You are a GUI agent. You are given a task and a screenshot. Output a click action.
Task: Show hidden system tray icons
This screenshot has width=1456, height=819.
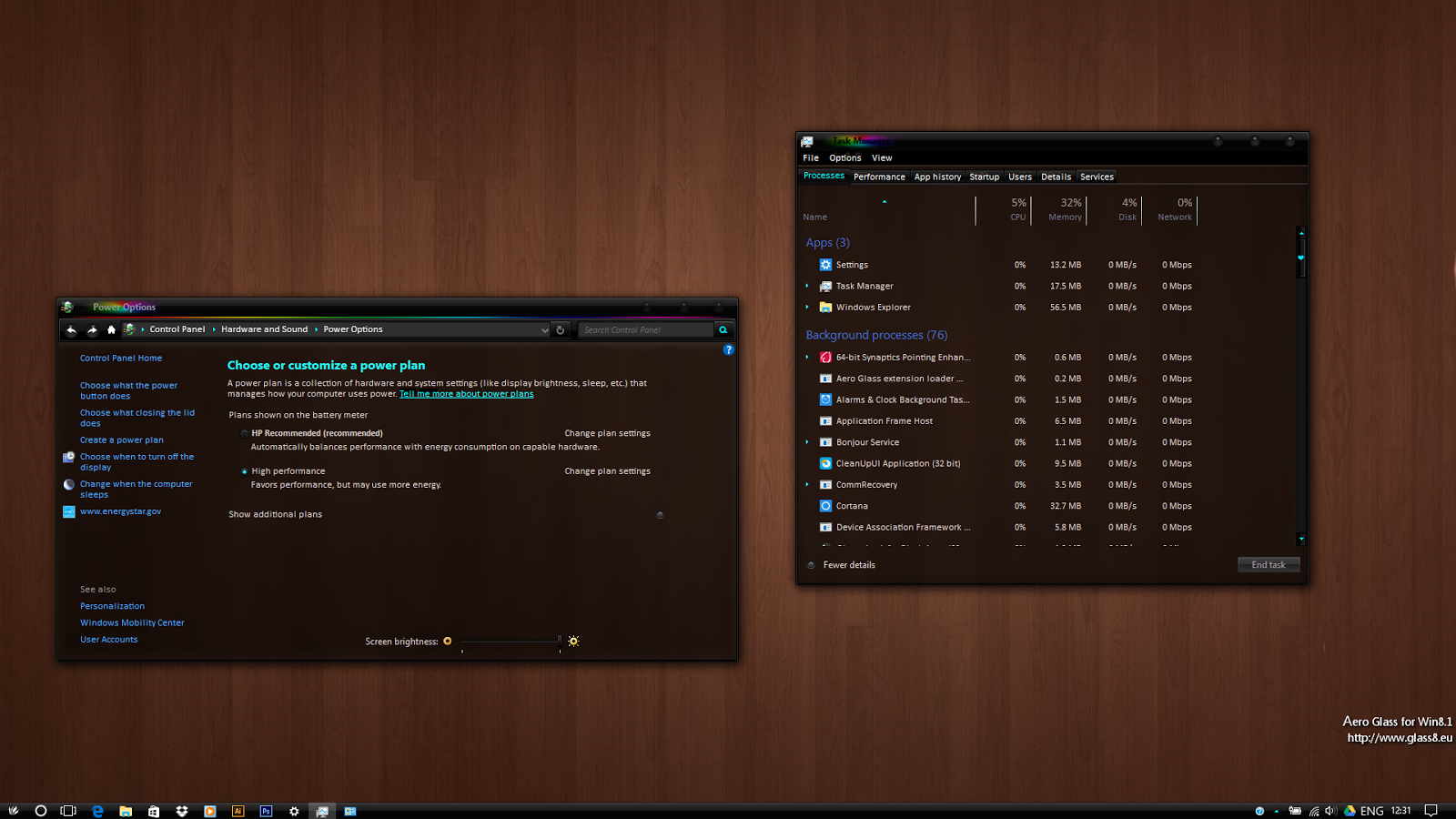pyautogui.click(x=1277, y=811)
